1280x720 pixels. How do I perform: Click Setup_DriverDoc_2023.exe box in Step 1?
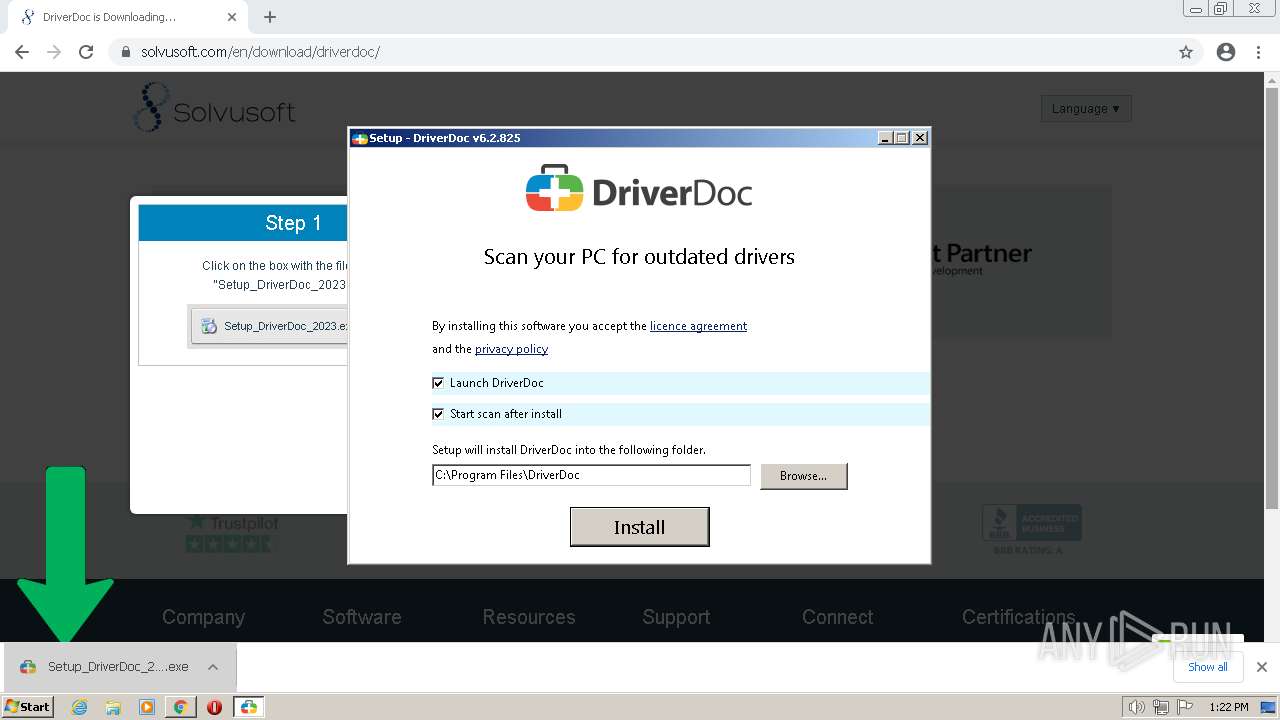[x=269, y=326]
